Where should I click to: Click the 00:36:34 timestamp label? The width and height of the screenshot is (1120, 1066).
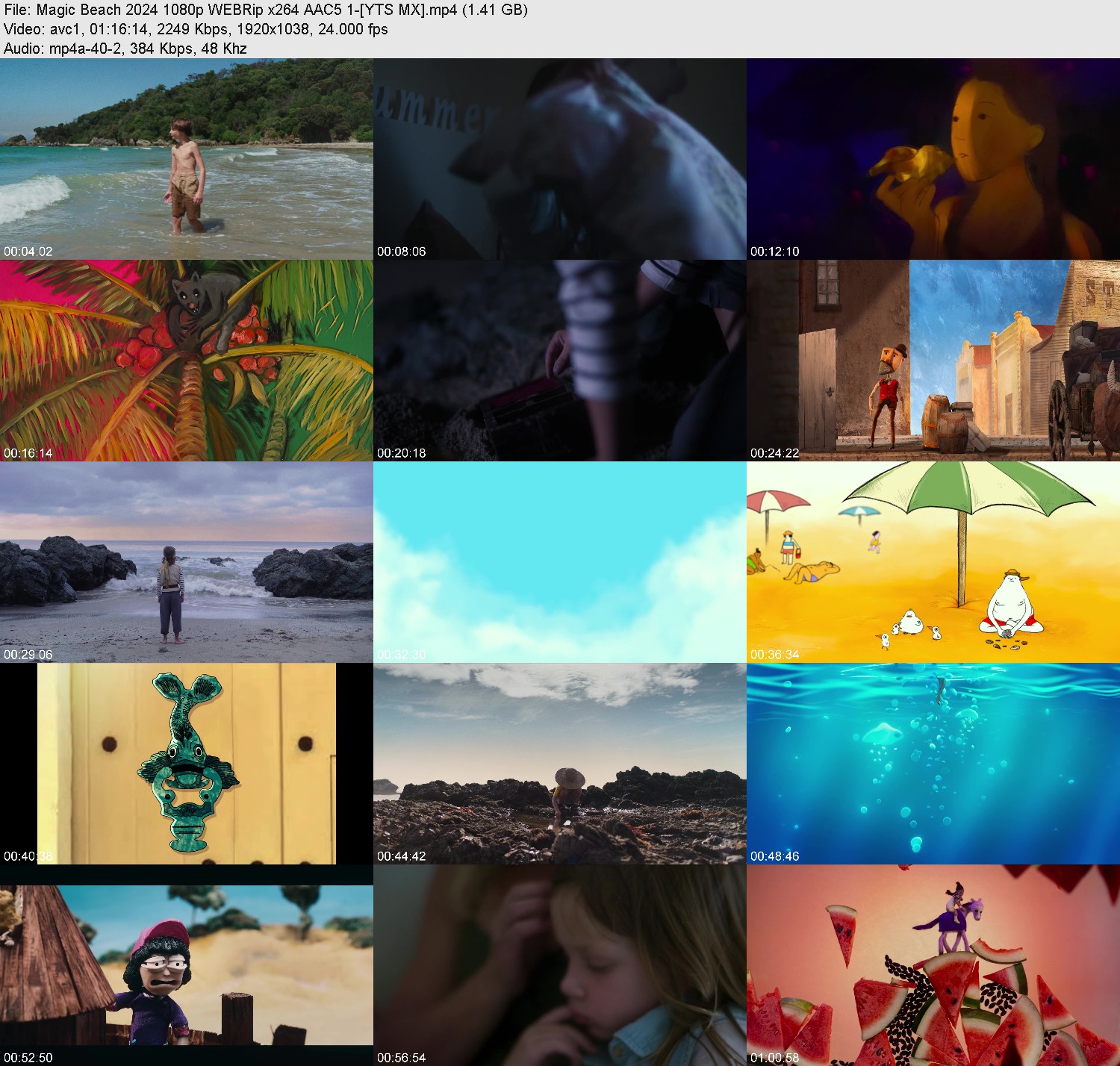(775, 655)
